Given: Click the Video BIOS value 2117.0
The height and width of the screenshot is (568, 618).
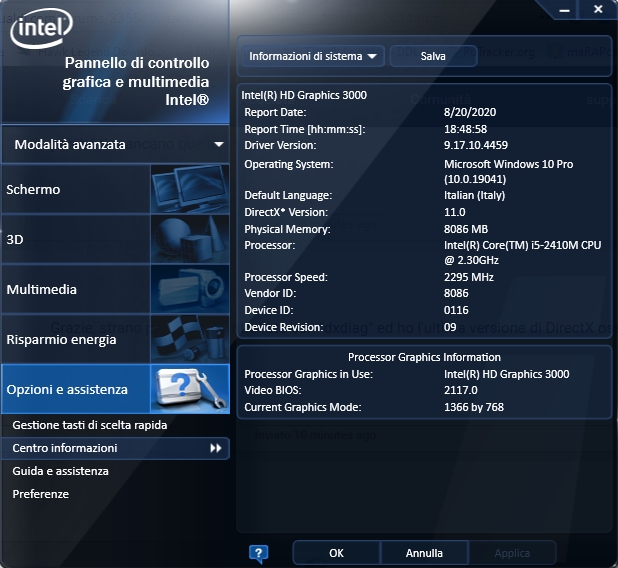Looking at the screenshot, I should [460, 390].
